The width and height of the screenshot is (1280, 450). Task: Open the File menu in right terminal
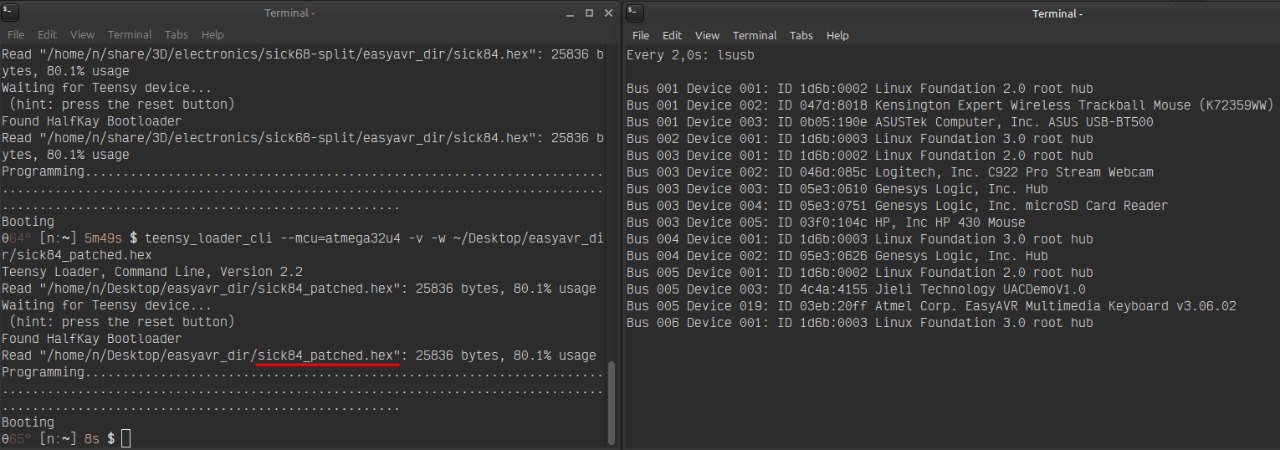click(x=641, y=35)
